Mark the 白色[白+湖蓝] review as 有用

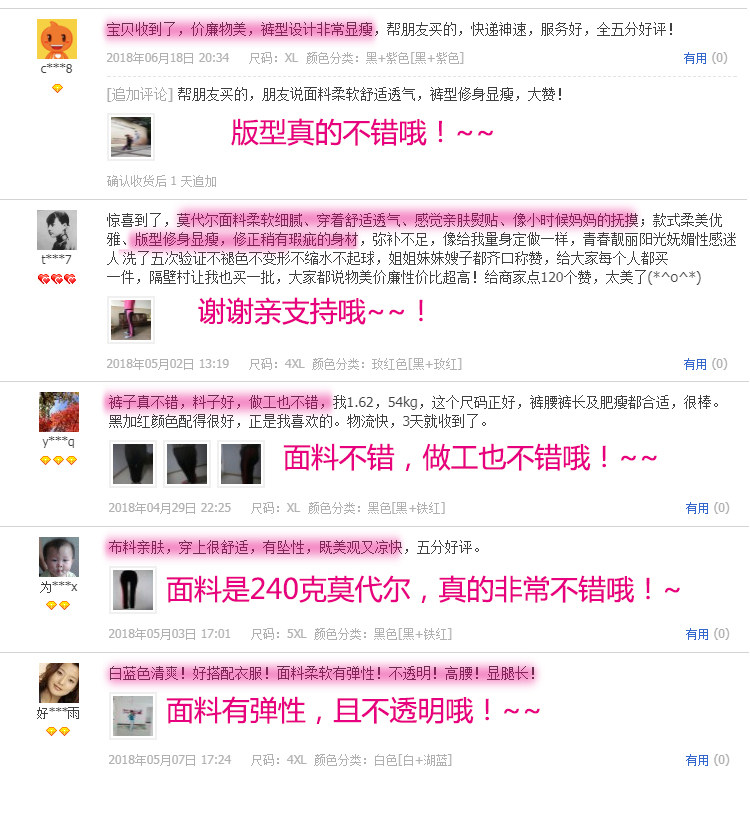pos(697,760)
